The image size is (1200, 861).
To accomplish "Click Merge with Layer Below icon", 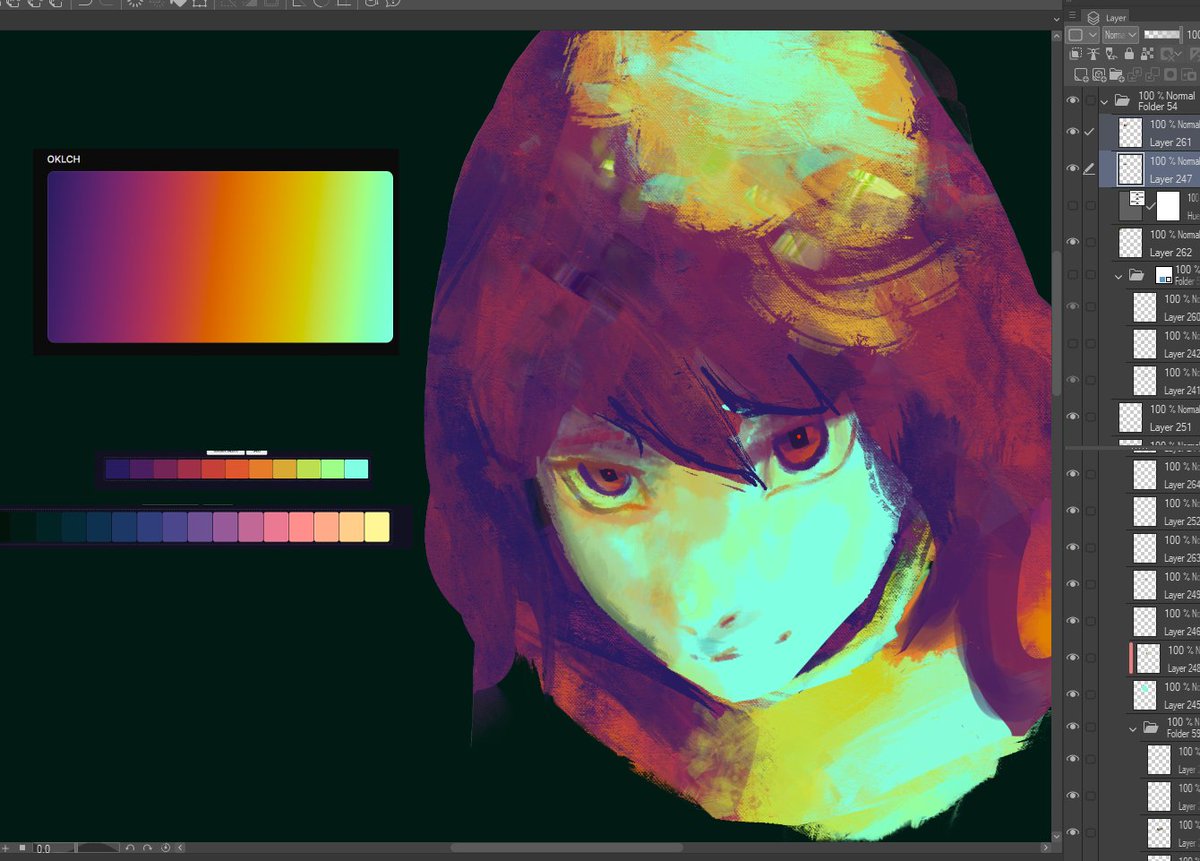I will (1152, 74).
